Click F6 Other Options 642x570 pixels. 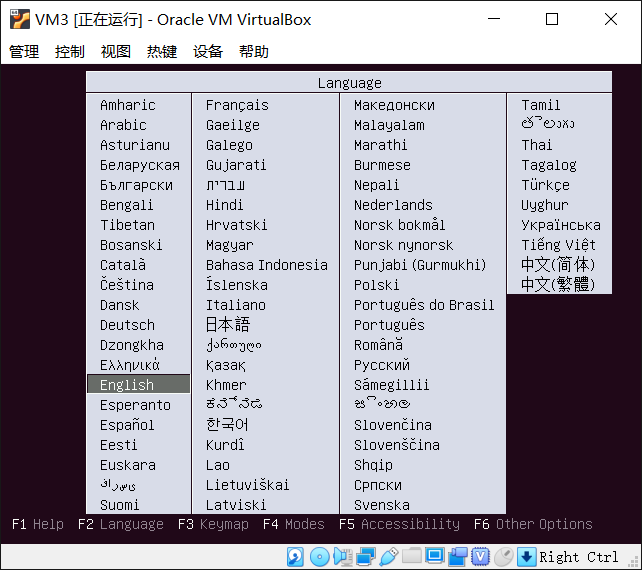coord(533,524)
